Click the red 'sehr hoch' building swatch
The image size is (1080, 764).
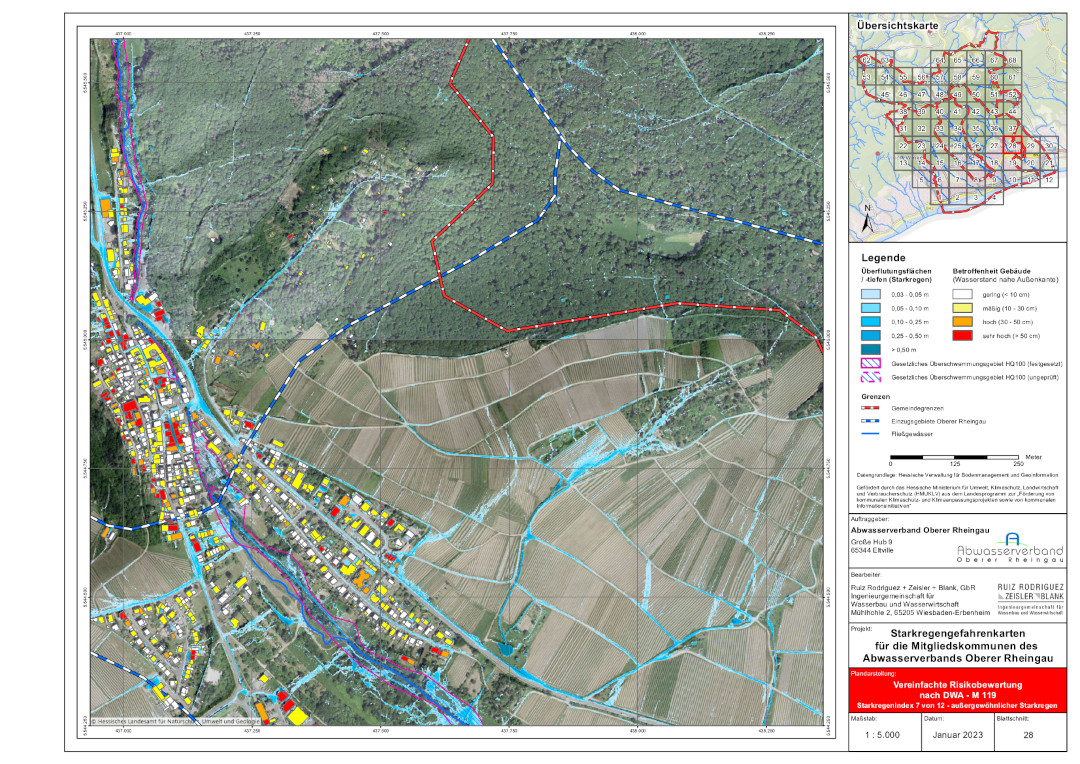tap(964, 337)
